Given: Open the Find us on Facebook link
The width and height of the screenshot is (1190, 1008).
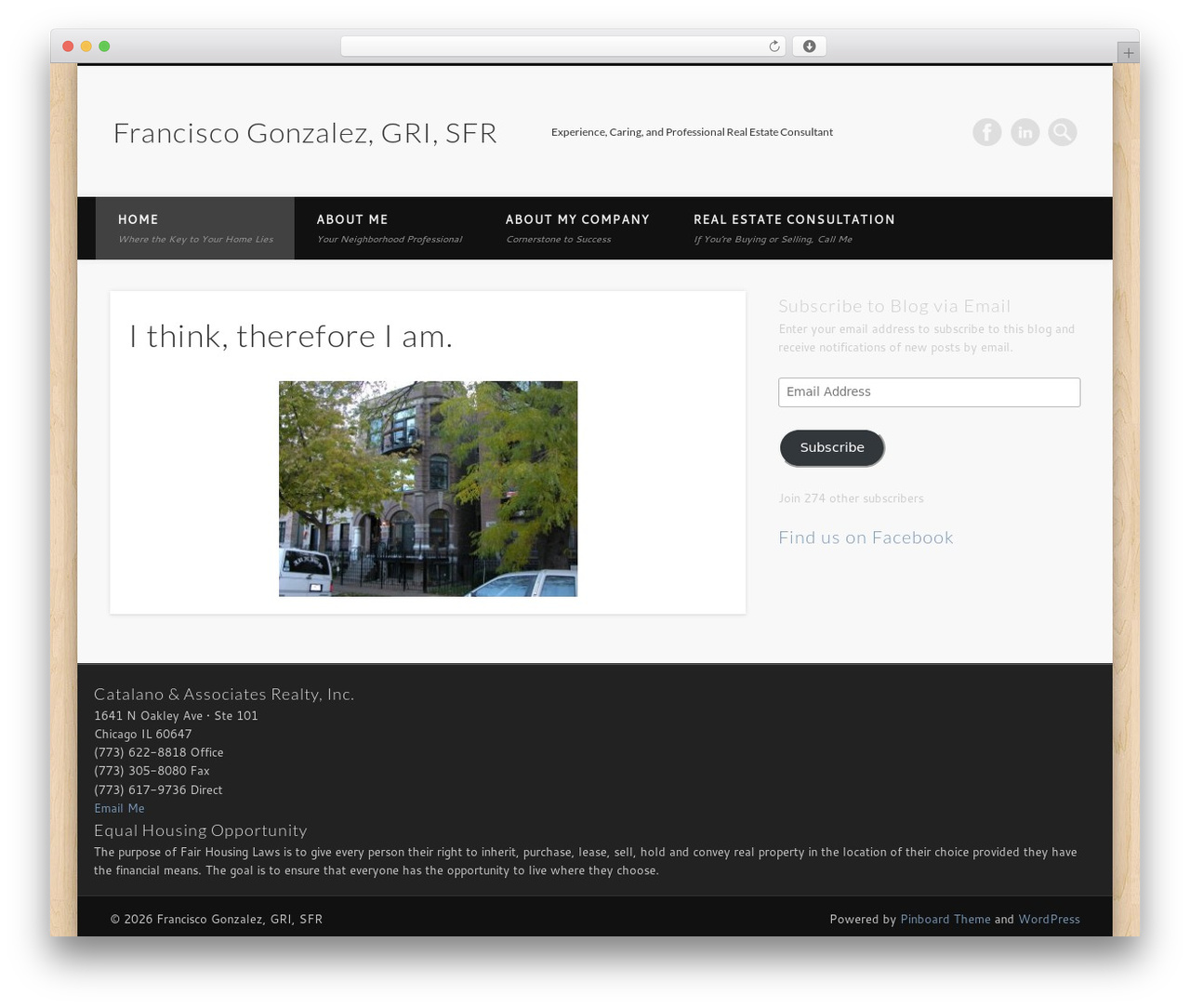Looking at the screenshot, I should point(866,537).
